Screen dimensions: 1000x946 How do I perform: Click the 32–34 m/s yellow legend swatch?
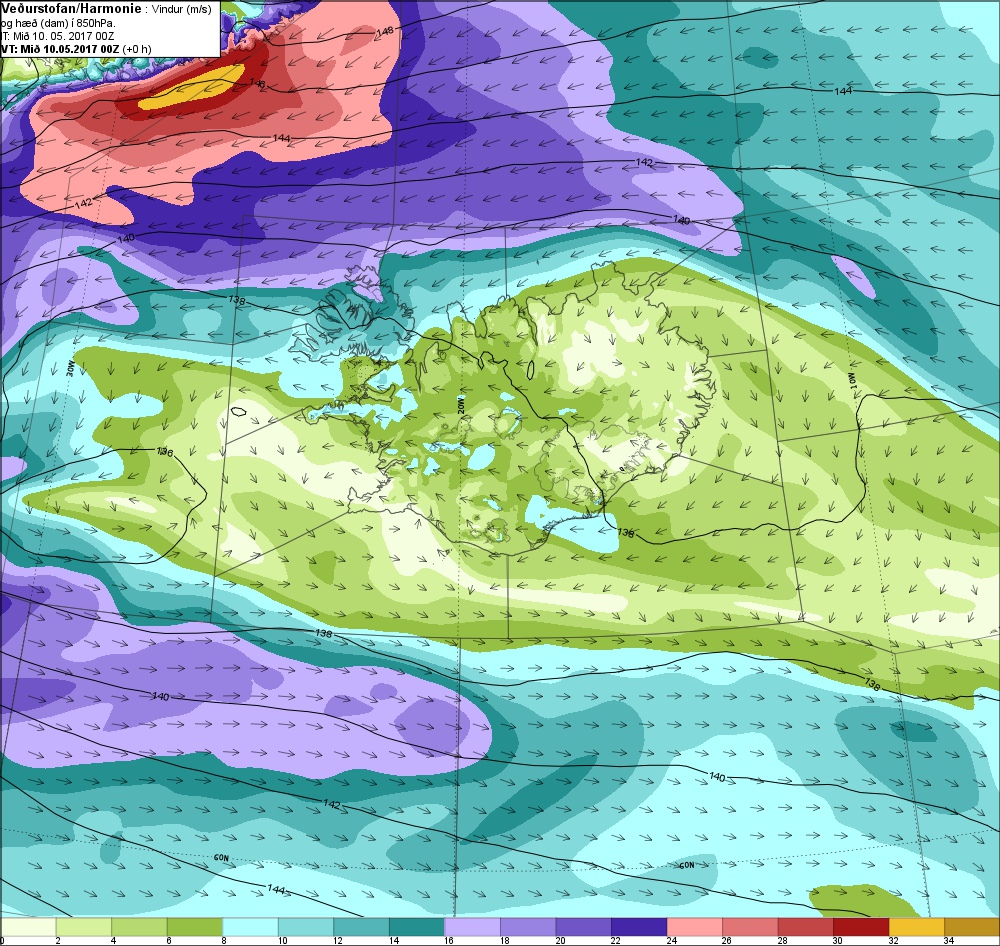pyautogui.click(x=916, y=926)
